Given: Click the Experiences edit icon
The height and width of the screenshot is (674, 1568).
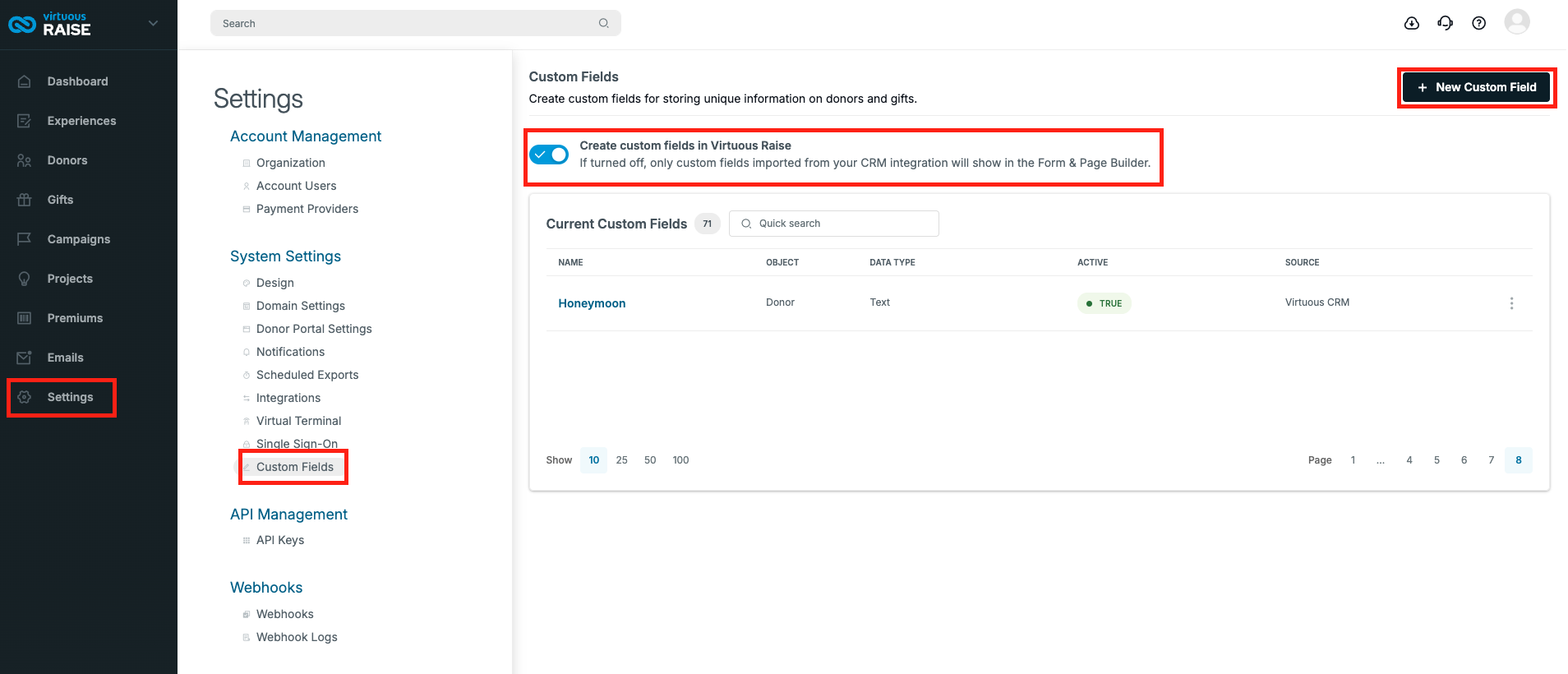Looking at the screenshot, I should (x=25, y=121).
